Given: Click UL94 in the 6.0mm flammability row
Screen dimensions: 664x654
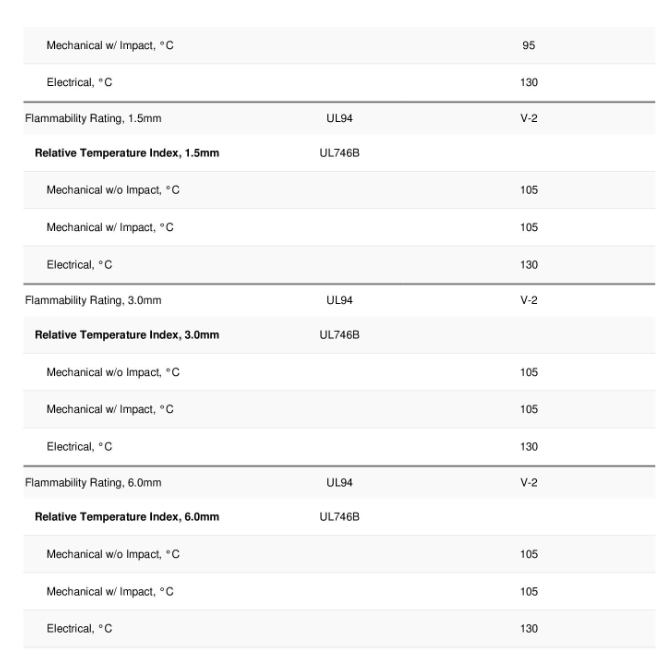Looking at the screenshot, I should click(339, 482).
